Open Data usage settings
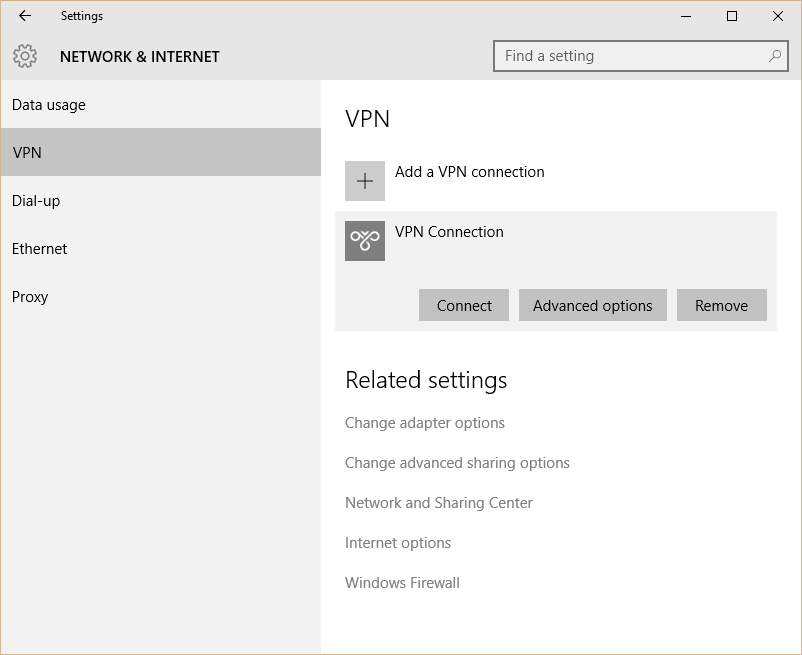The image size is (802, 655). pyautogui.click(x=47, y=104)
